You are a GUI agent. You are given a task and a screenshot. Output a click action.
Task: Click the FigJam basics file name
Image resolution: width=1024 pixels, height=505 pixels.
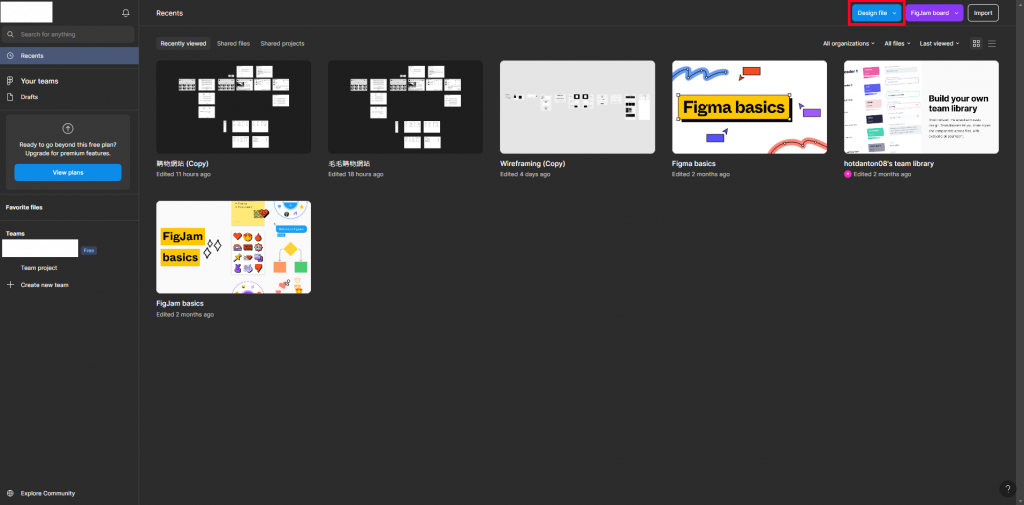(x=180, y=303)
